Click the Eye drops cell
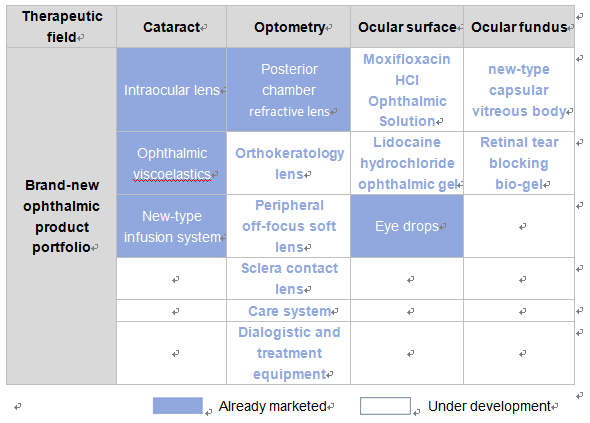The height and width of the screenshot is (423, 590). 407,226
